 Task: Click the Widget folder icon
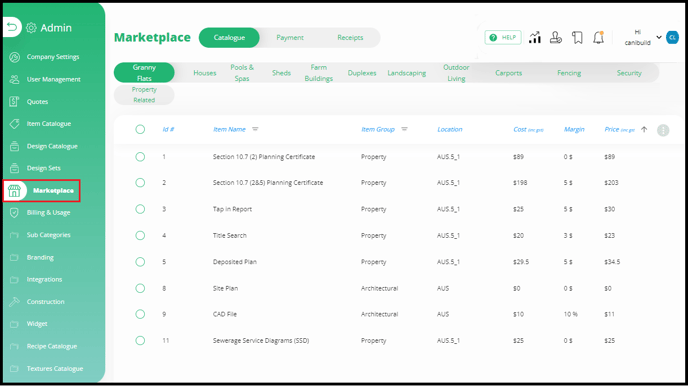point(14,324)
